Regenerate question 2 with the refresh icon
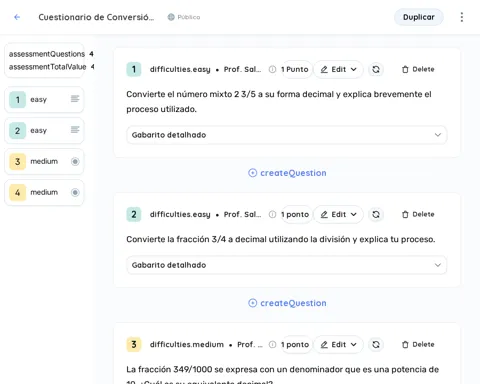Image resolution: width=480 pixels, height=384 pixels. [x=376, y=214]
